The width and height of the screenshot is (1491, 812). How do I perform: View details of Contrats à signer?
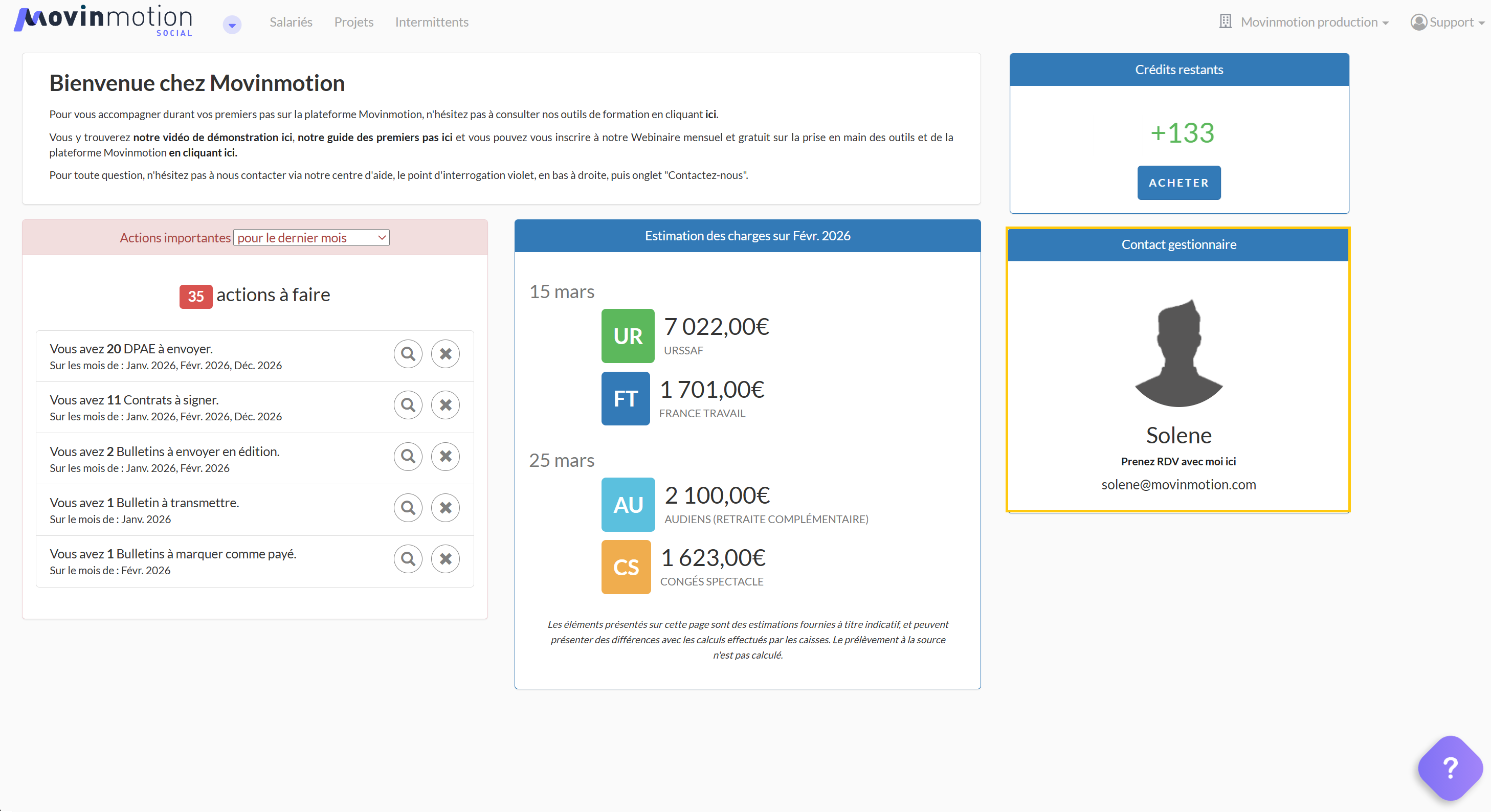click(x=408, y=405)
